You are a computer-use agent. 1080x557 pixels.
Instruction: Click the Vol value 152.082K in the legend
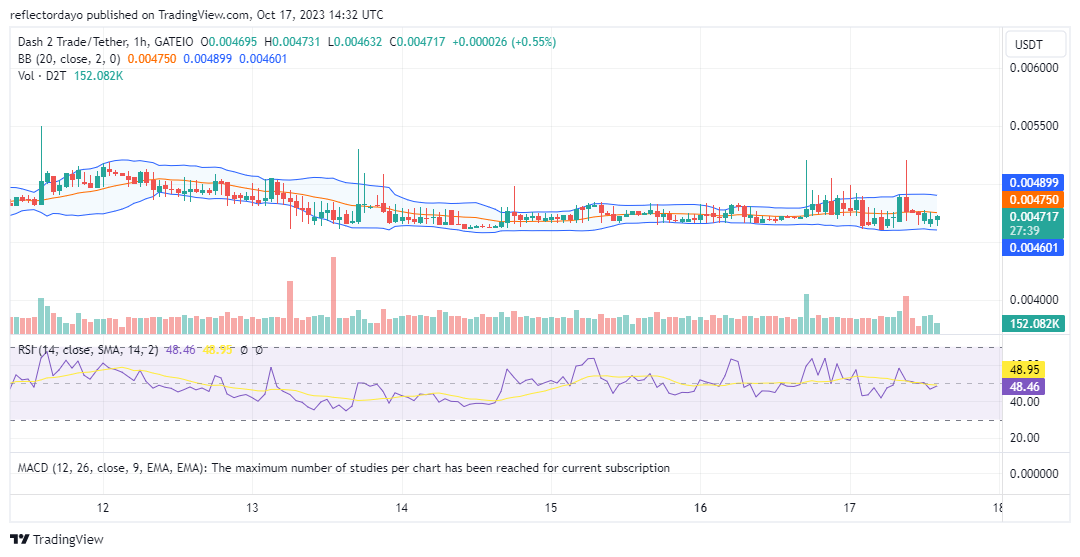click(x=97, y=76)
